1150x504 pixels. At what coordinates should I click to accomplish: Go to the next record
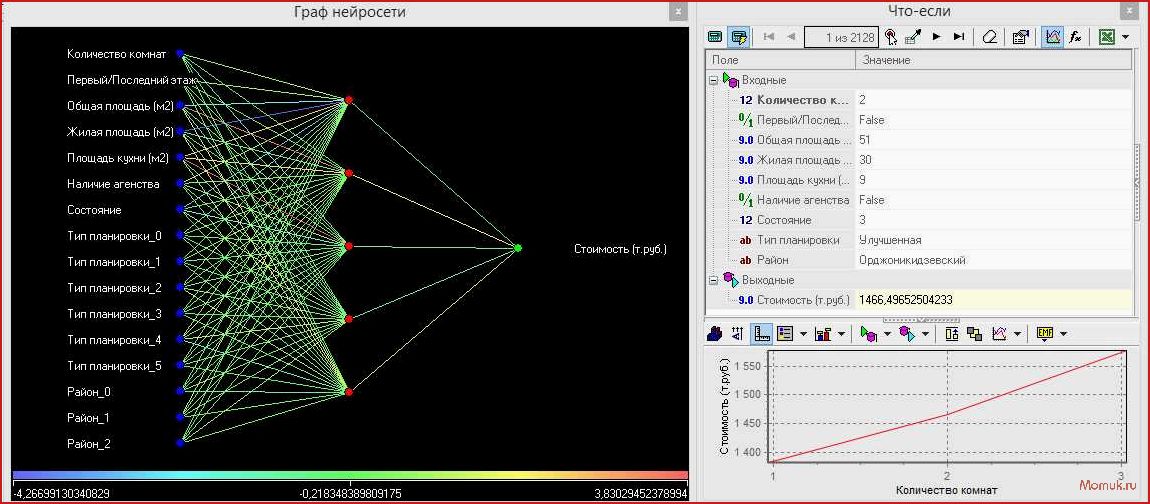point(937,37)
